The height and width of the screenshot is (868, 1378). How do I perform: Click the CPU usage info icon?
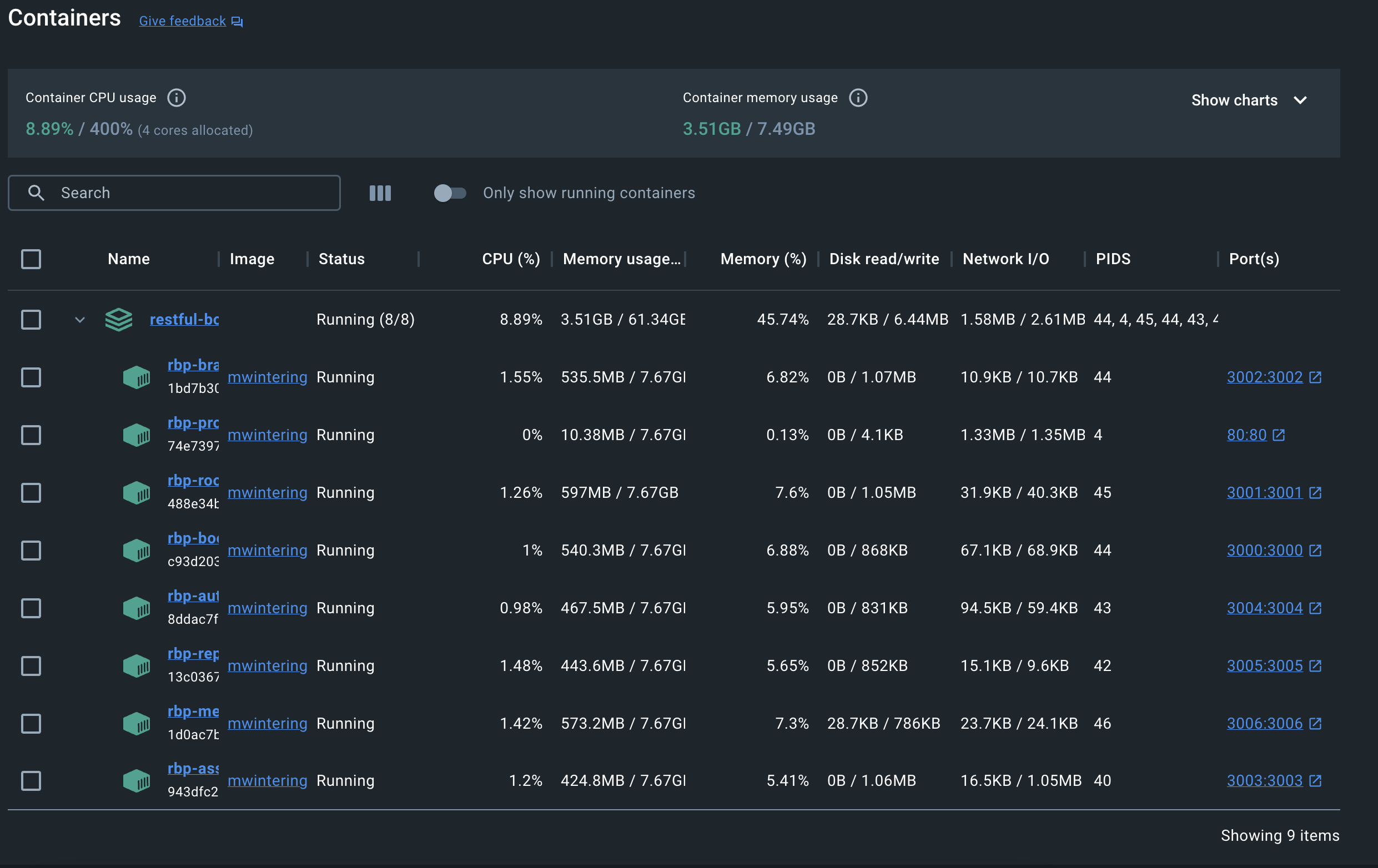point(176,98)
